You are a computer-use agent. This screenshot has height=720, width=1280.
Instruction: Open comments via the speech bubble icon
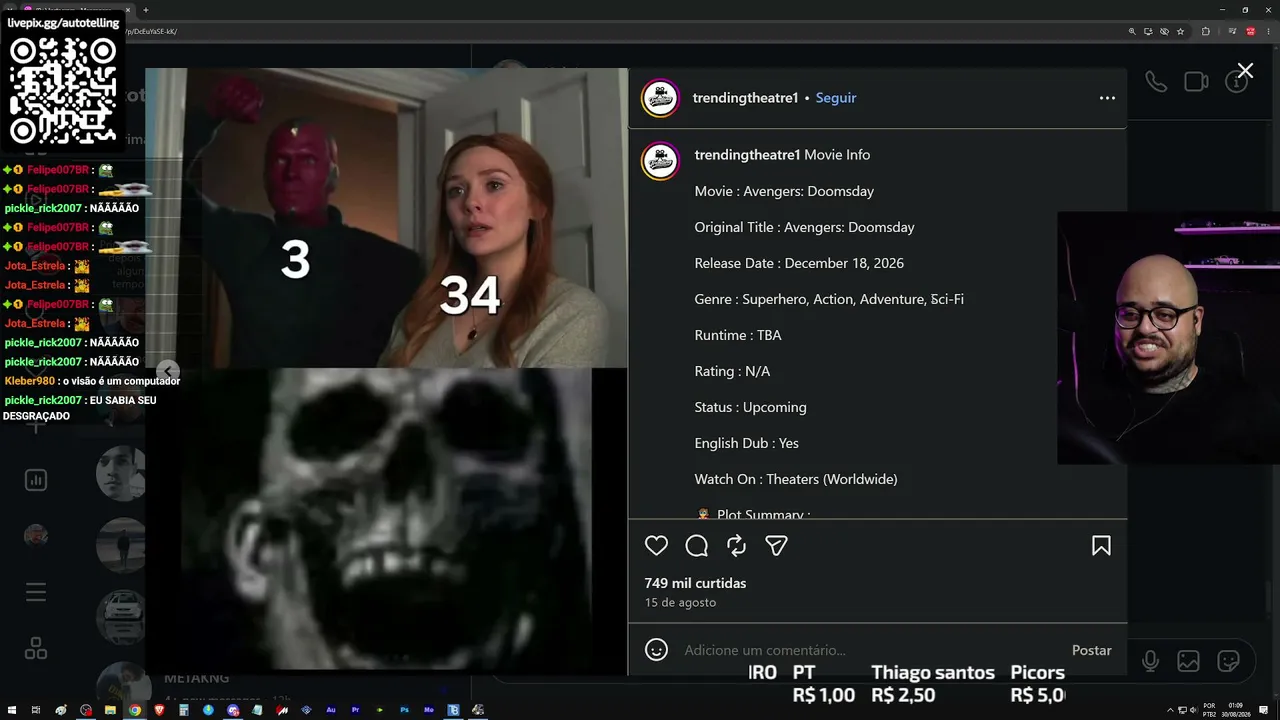(x=697, y=546)
